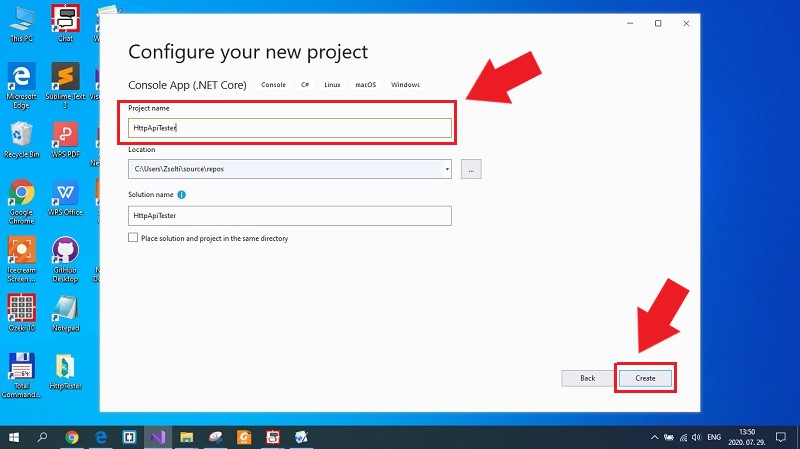Select WPS Office desktop shortcut
Image resolution: width=800 pixels, height=449 pixels.
click(65, 198)
